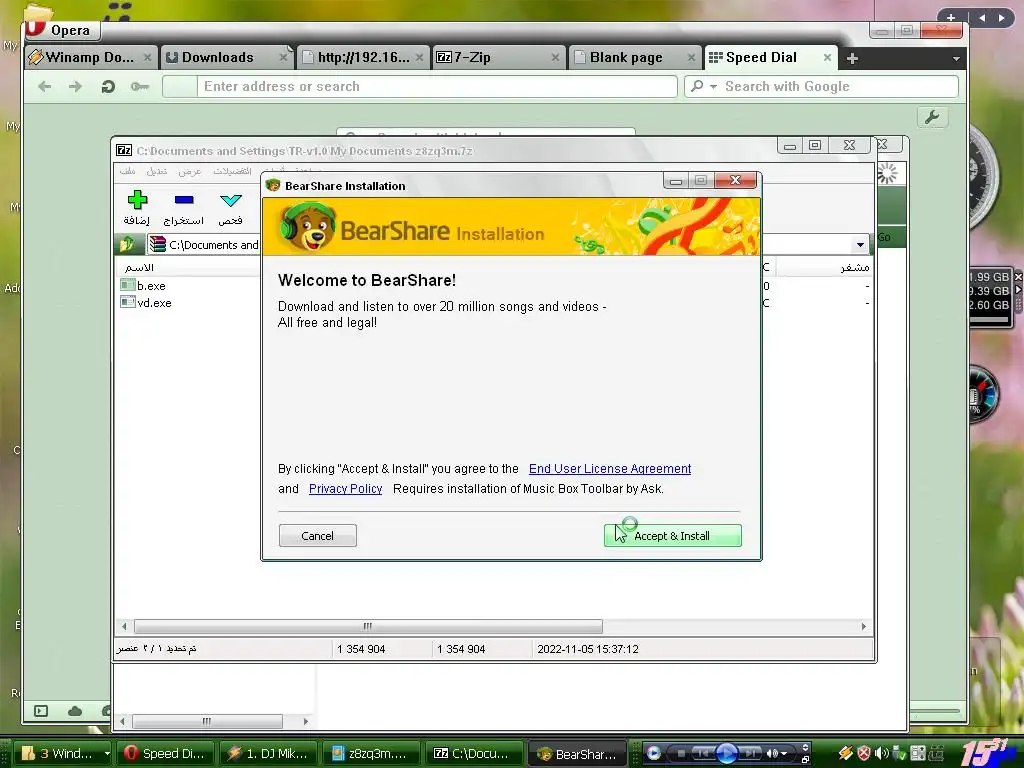This screenshot has height=768, width=1024.
Task: Click the Opera reload icon
Action: pos(108,86)
